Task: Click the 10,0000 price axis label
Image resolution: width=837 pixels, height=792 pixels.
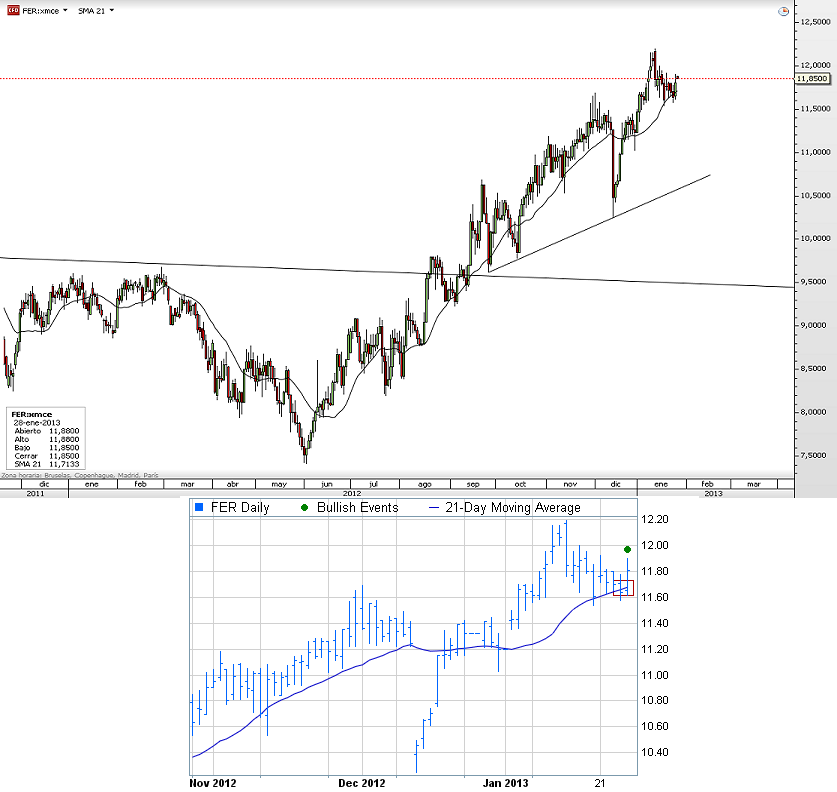Action: coord(815,239)
